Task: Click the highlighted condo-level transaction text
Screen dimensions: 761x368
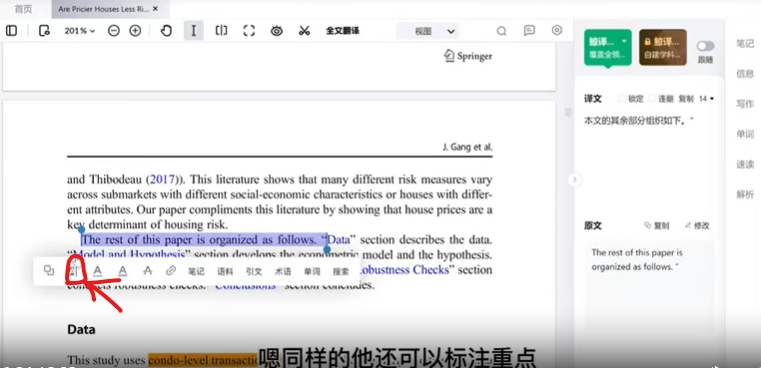Action: (x=203, y=360)
